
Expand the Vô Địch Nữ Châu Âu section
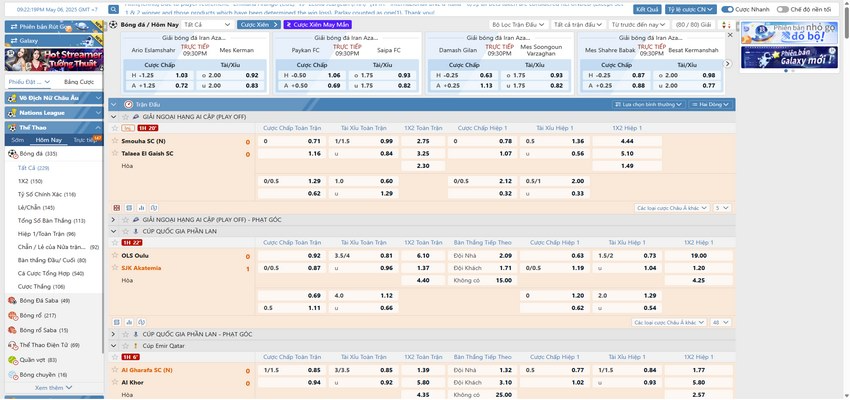(54, 98)
